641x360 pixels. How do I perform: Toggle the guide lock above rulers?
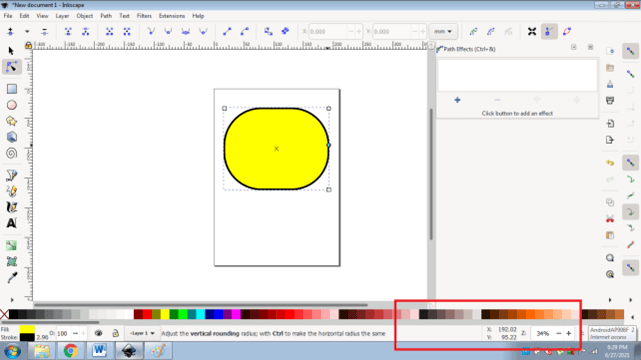[28, 45]
